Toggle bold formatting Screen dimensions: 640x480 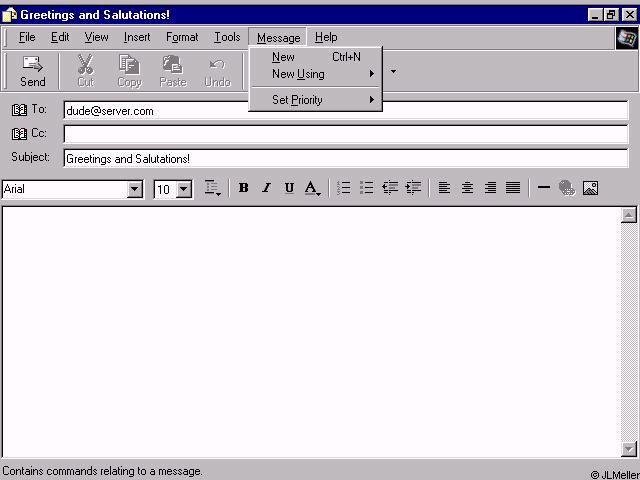click(x=244, y=188)
